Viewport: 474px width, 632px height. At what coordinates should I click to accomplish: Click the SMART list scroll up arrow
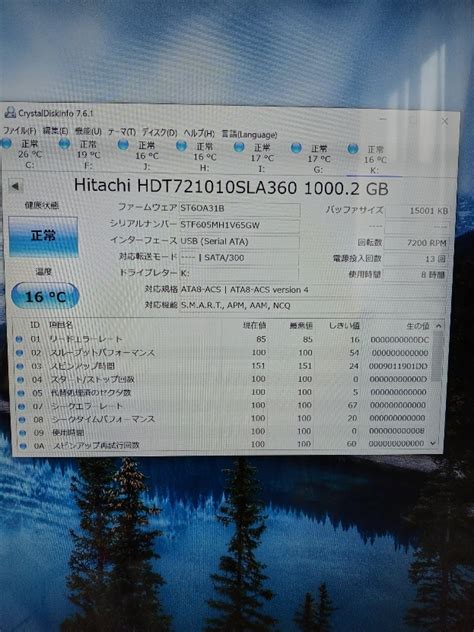[439, 326]
